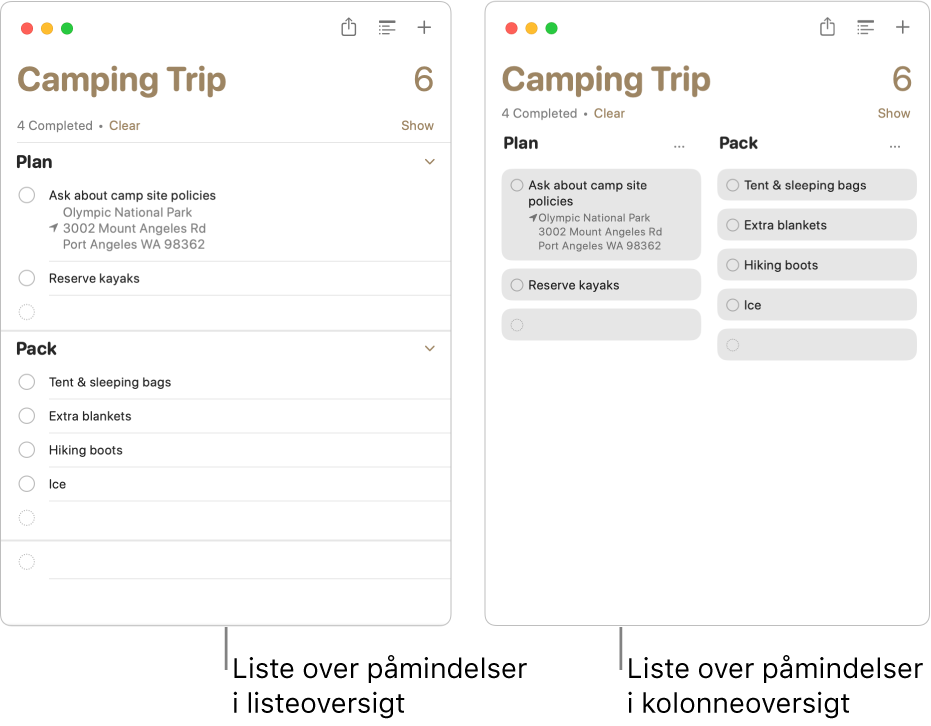
Task: Mark Reserve kayaks complete in list view
Action: click(x=27, y=278)
